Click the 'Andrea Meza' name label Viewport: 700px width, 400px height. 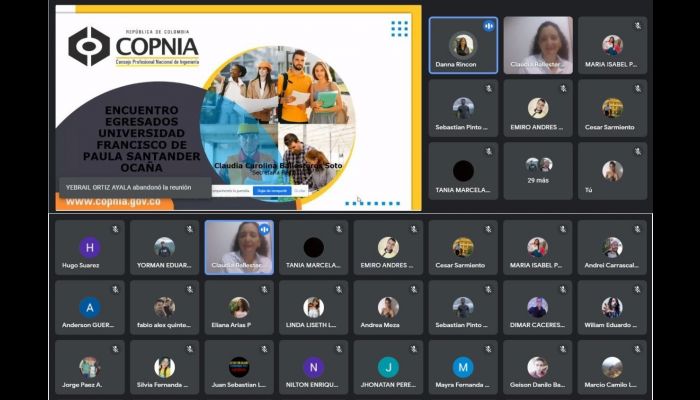380,325
